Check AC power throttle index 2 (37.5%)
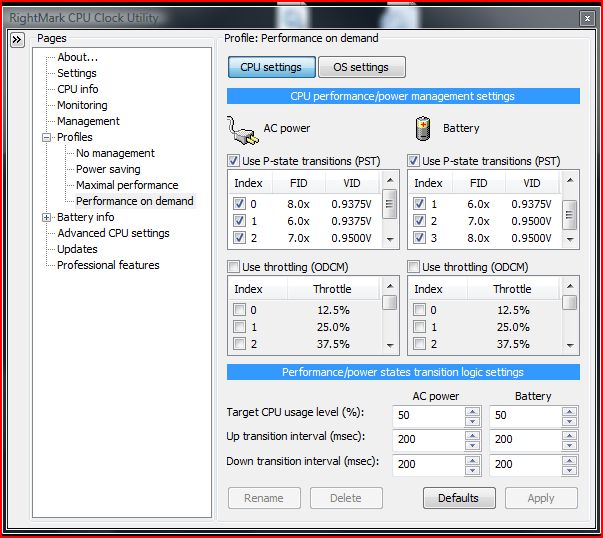 point(239,343)
